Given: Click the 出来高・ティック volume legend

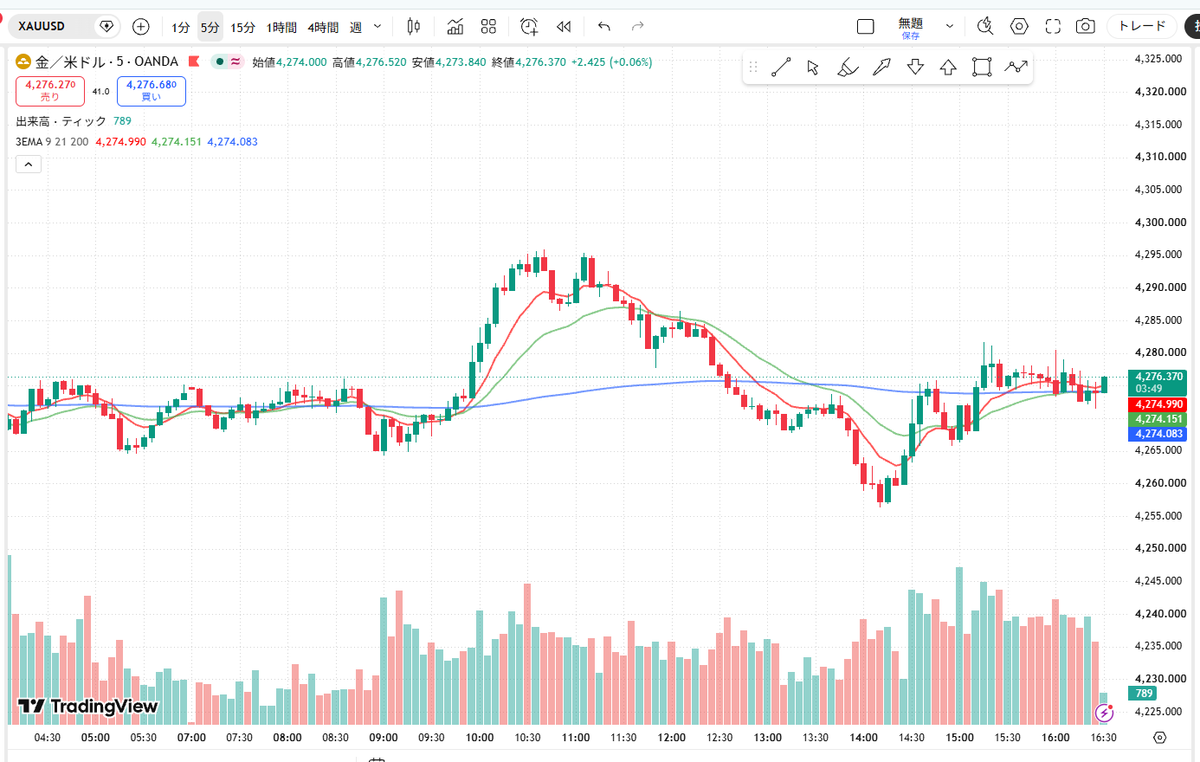Looking at the screenshot, I should [x=61, y=121].
